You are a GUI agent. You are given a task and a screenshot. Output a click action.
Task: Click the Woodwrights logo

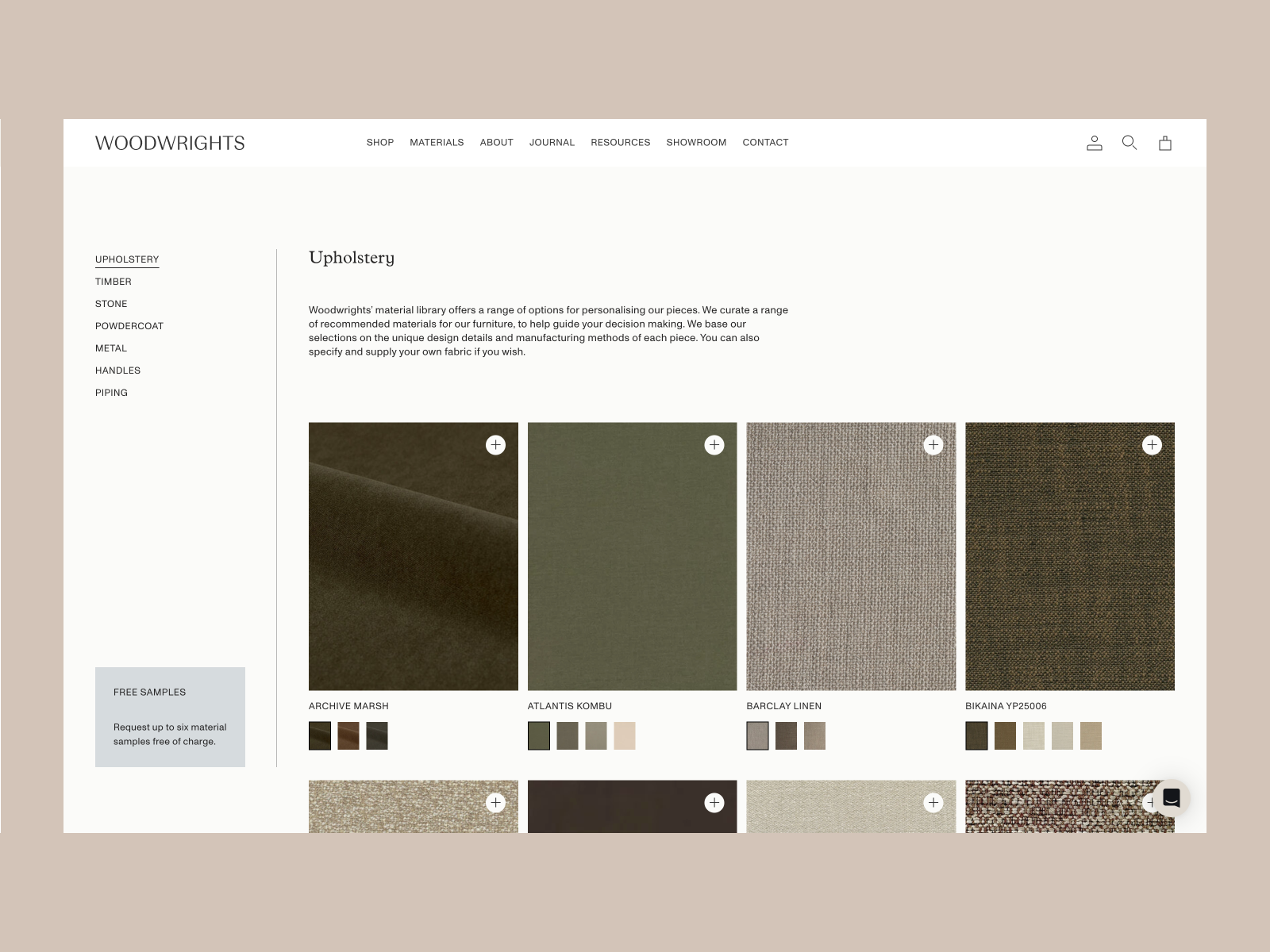tap(170, 143)
